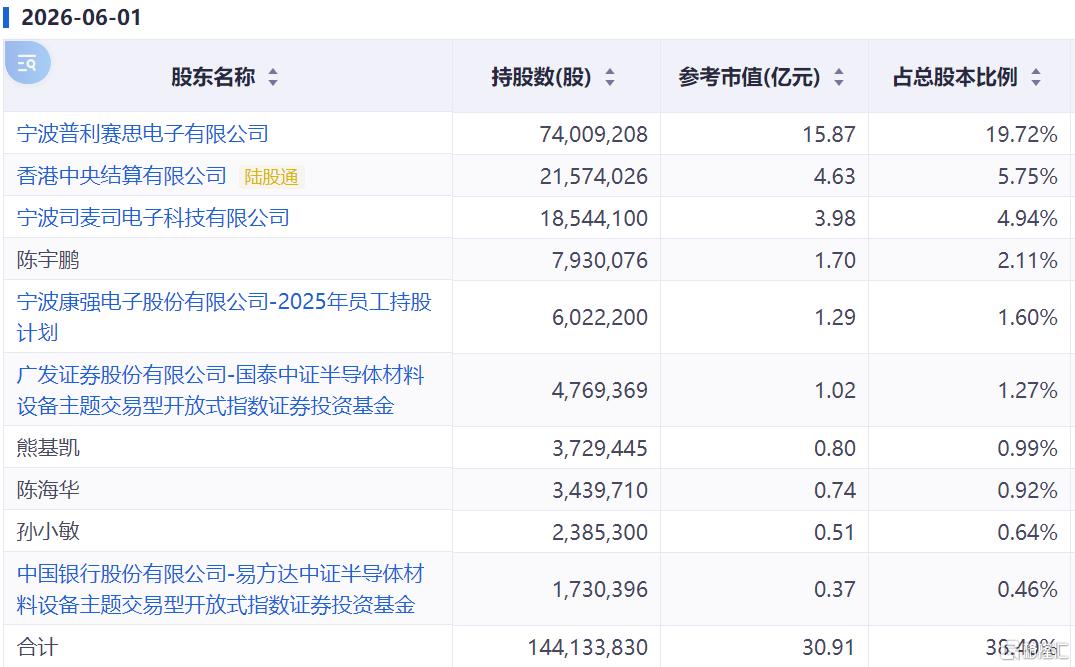Select share count 4,769,369
Viewport: 1075px width, 667px height.
point(600,391)
